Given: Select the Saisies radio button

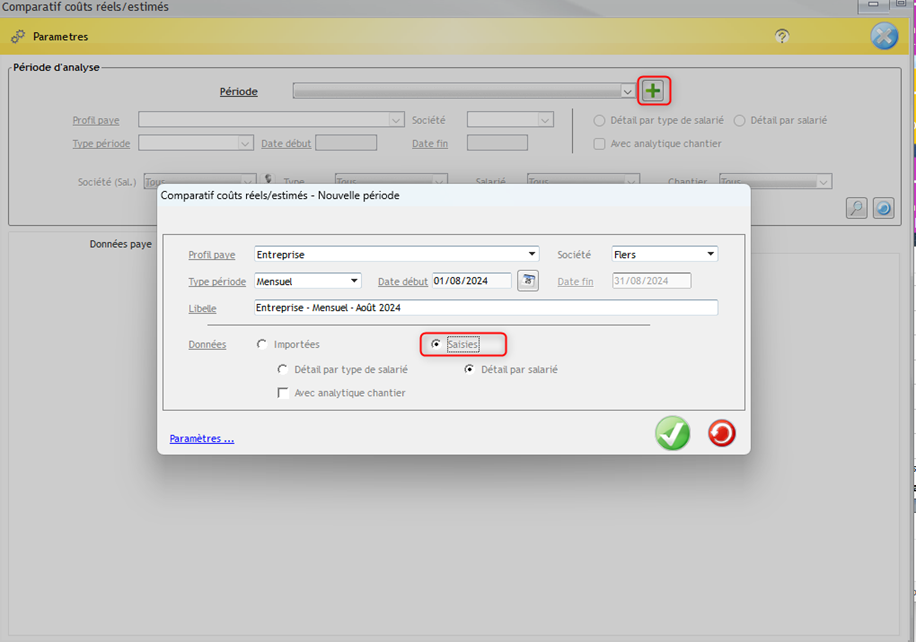Looking at the screenshot, I should [435, 344].
